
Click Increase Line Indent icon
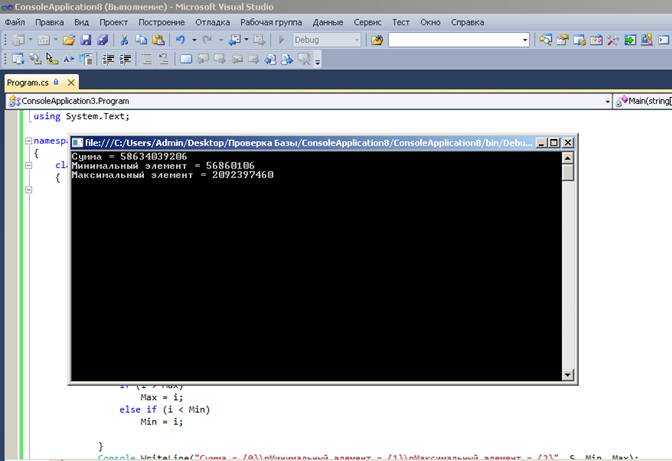pos(125,59)
